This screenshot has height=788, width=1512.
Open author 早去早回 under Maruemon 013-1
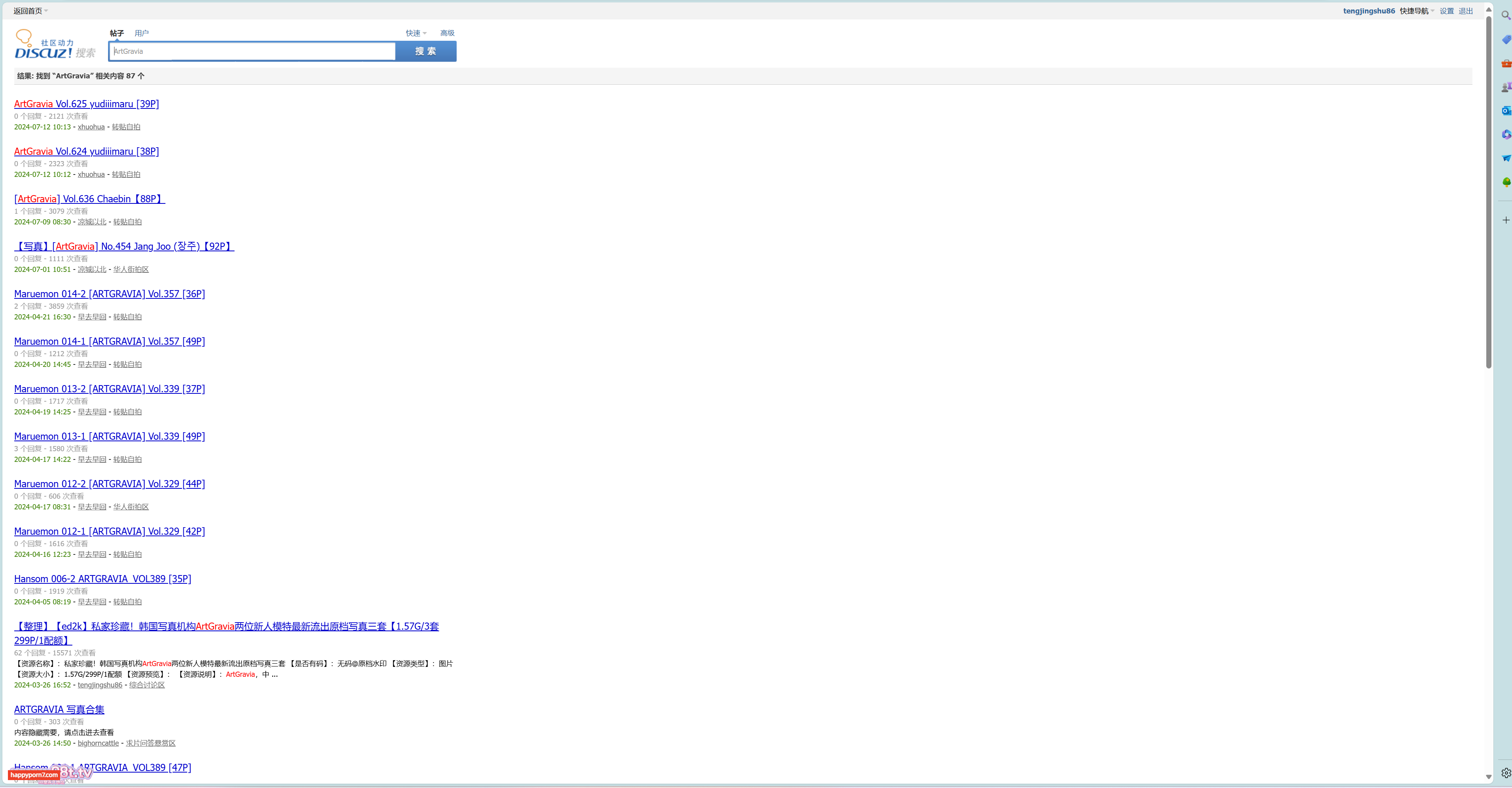(x=92, y=460)
